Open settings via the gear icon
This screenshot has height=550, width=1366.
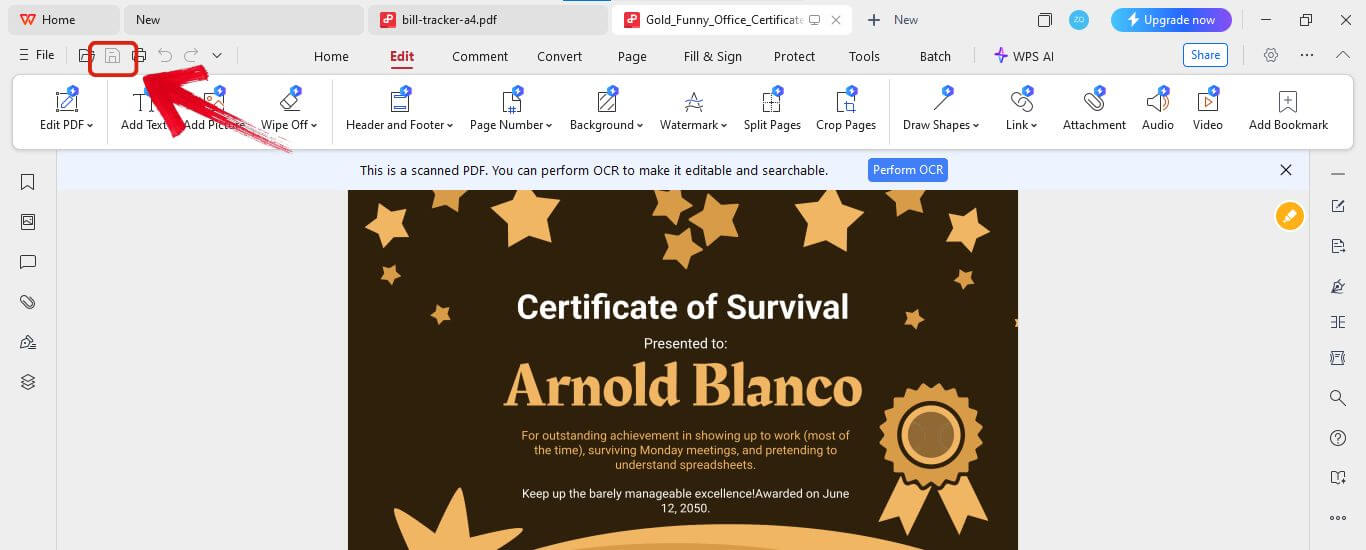click(x=1271, y=55)
